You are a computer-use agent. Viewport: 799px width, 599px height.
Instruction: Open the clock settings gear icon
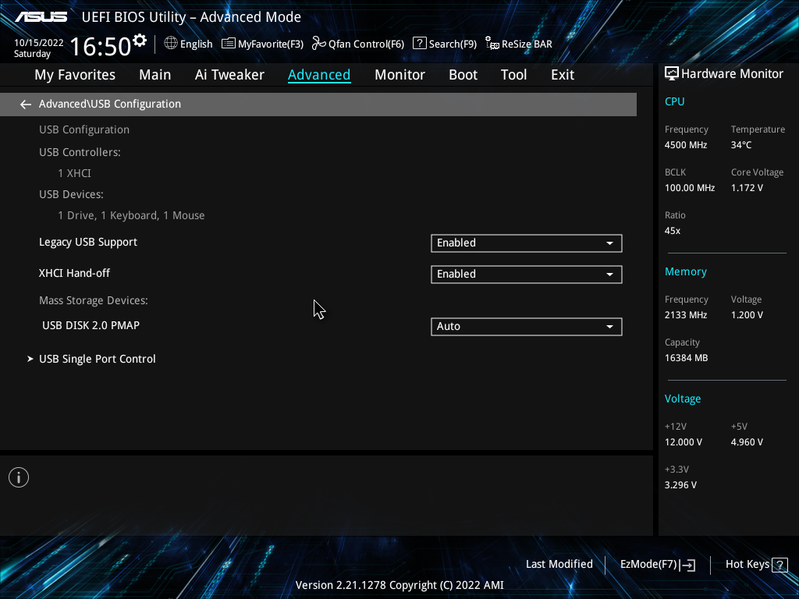point(139,40)
